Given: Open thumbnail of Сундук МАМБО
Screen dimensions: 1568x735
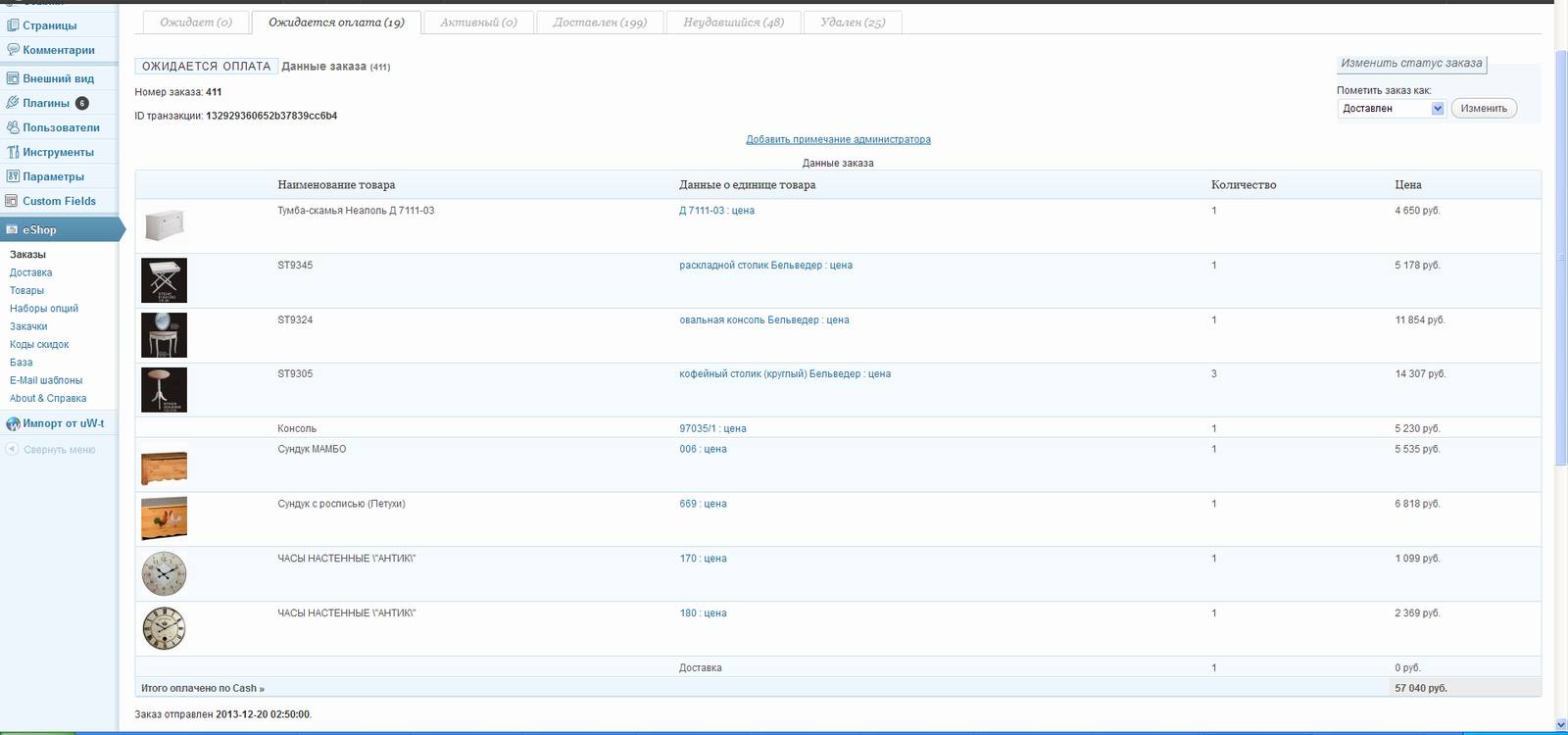Looking at the screenshot, I should [x=164, y=466].
